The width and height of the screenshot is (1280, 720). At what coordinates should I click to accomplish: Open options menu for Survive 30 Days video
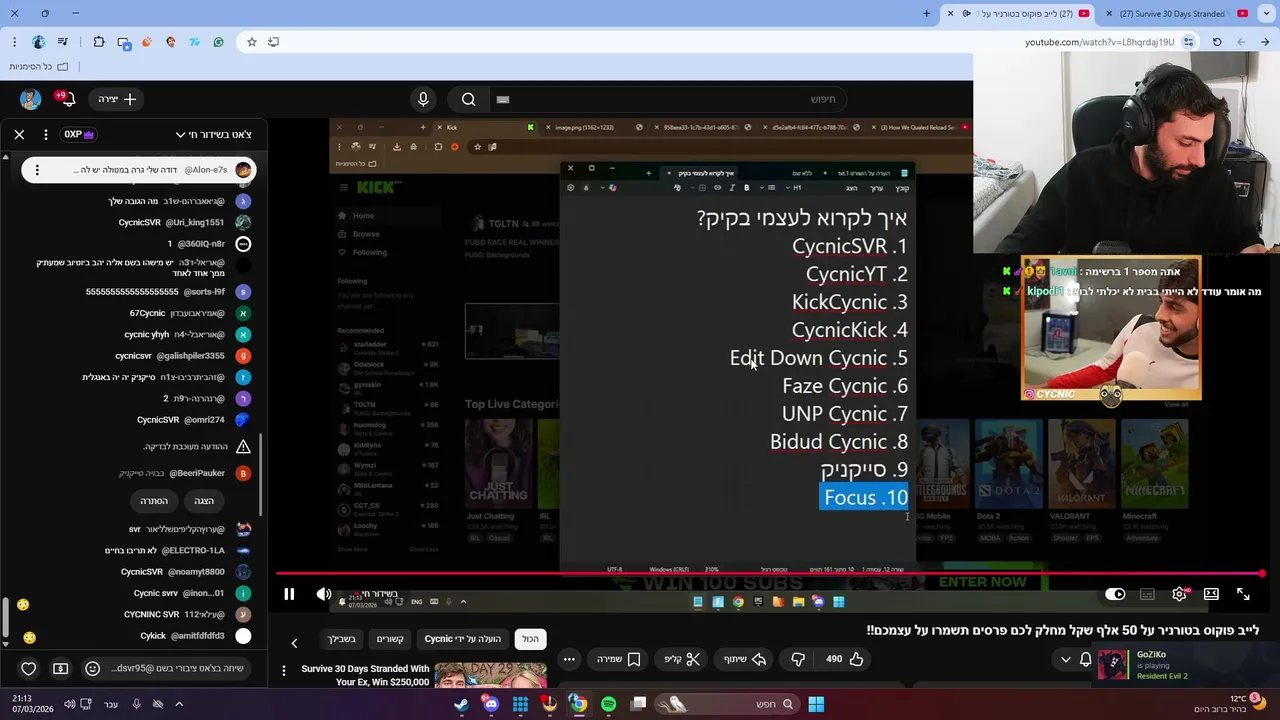tap(284, 671)
